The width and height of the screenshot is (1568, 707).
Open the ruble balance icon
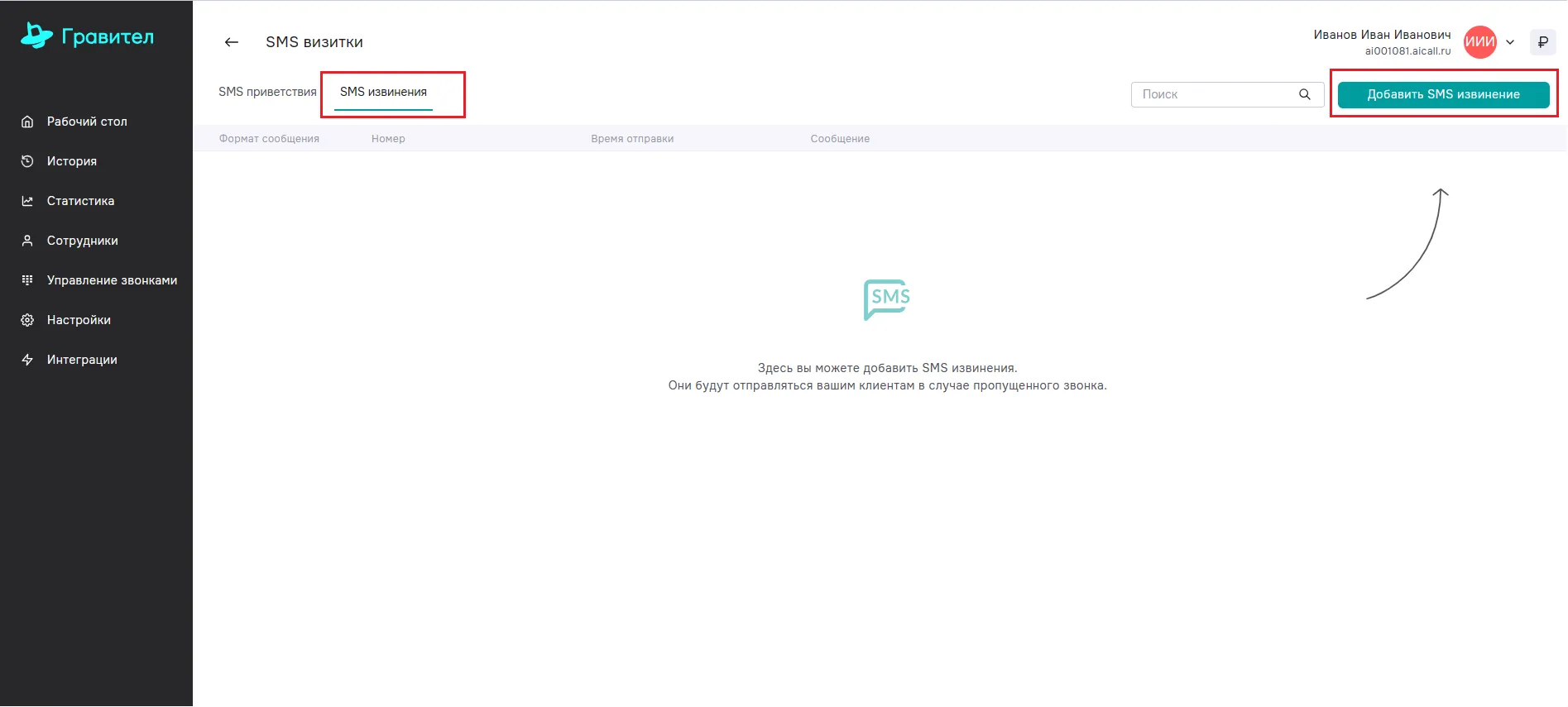(x=1542, y=42)
